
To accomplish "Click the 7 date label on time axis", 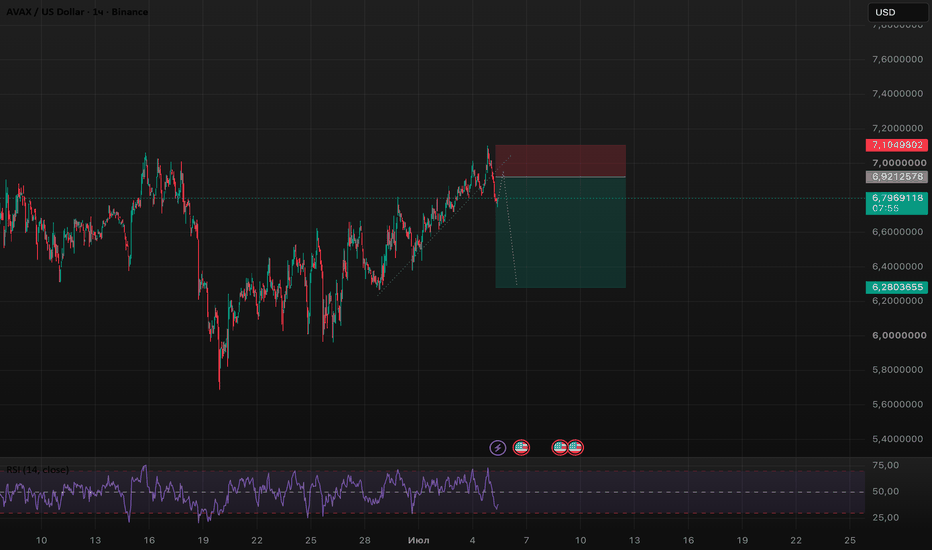I will [x=526, y=540].
